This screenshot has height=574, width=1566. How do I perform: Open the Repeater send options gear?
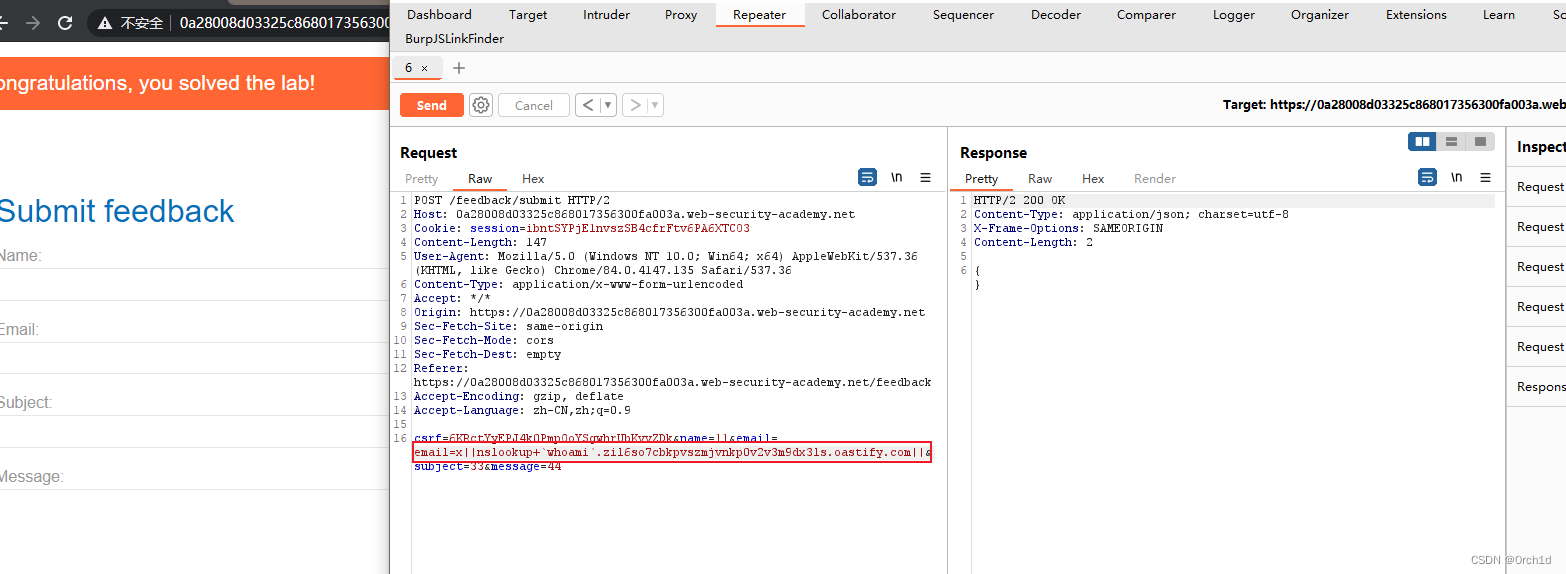(x=481, y=105)
